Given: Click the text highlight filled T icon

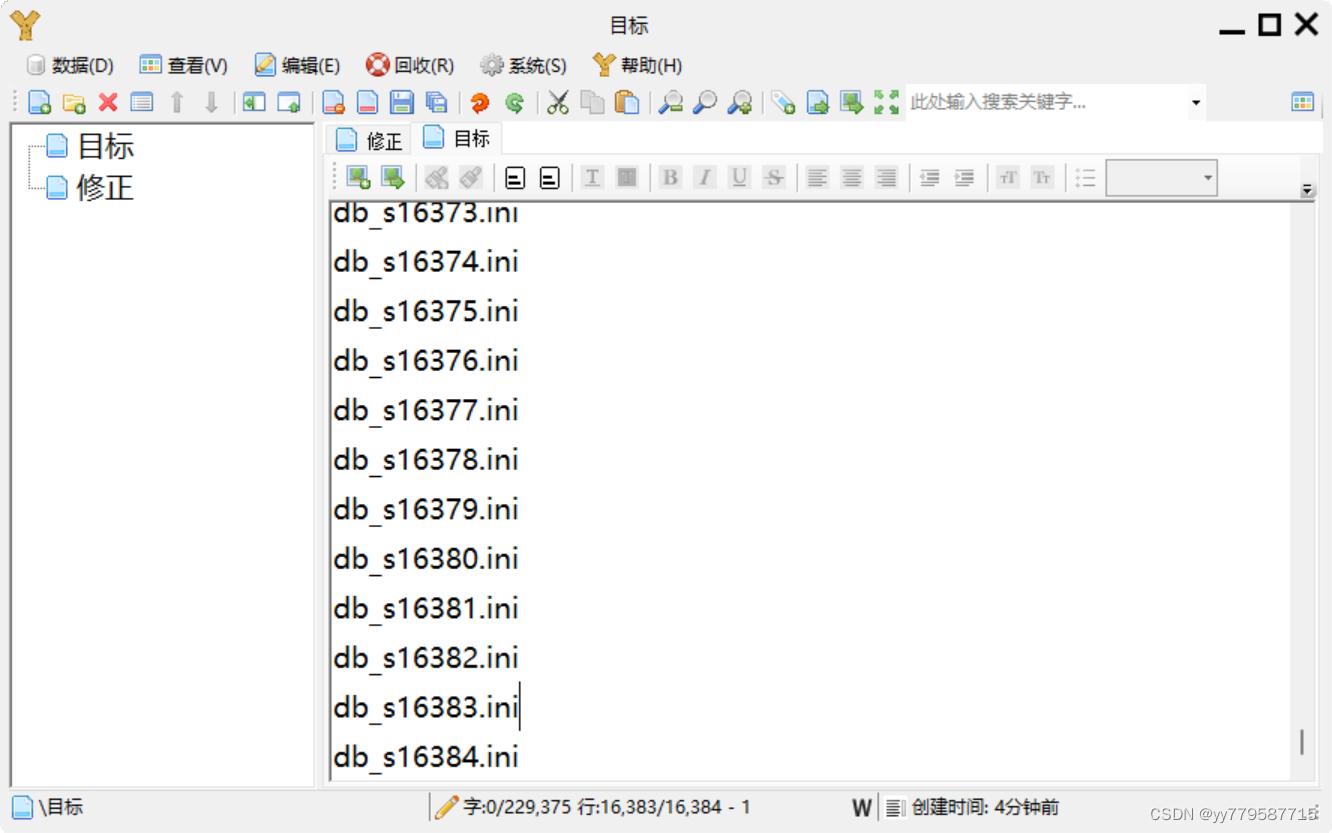Looking at the screenshot, I should pyautogui.click(x=627, y=178).
